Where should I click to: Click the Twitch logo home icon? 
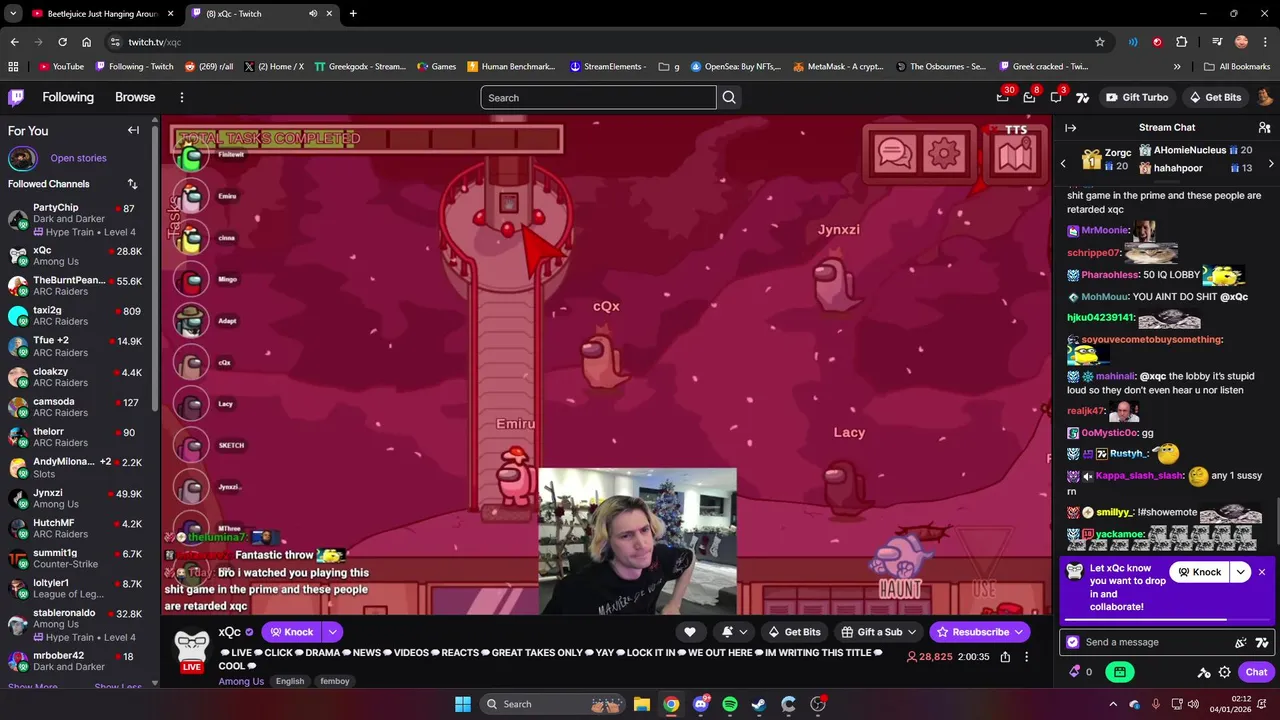(x=16, y=97)
